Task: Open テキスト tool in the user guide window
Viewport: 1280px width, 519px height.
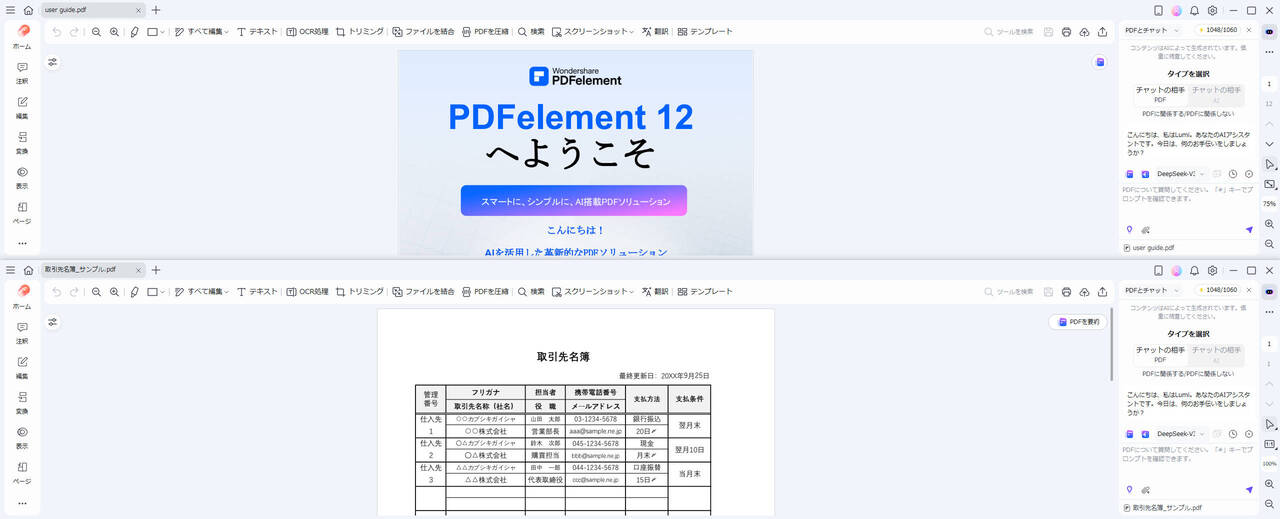Action: pyautogui.click(x=257, y=32)
